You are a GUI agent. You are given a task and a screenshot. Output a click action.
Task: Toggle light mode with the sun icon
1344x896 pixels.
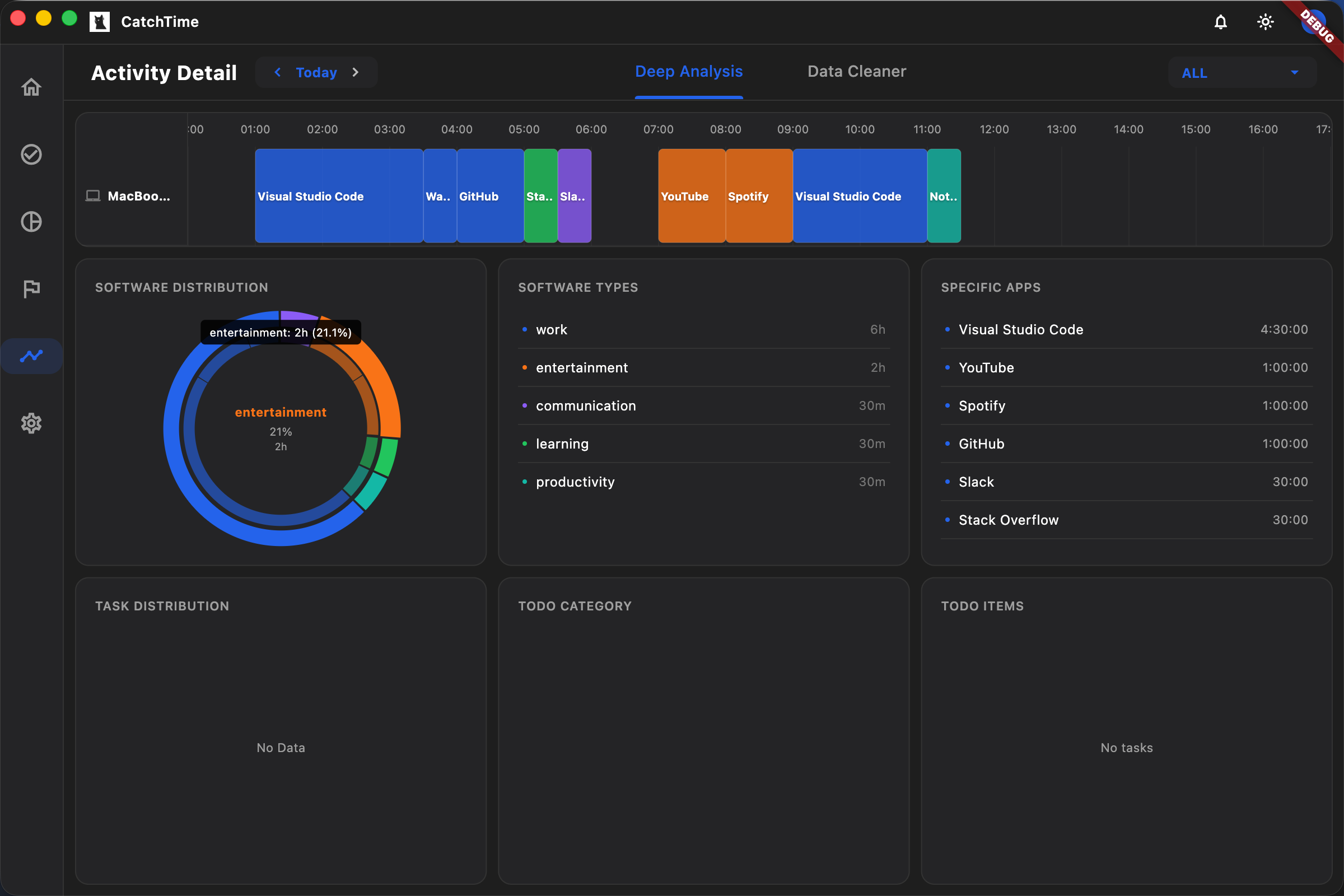click(x=1265, y=22)
